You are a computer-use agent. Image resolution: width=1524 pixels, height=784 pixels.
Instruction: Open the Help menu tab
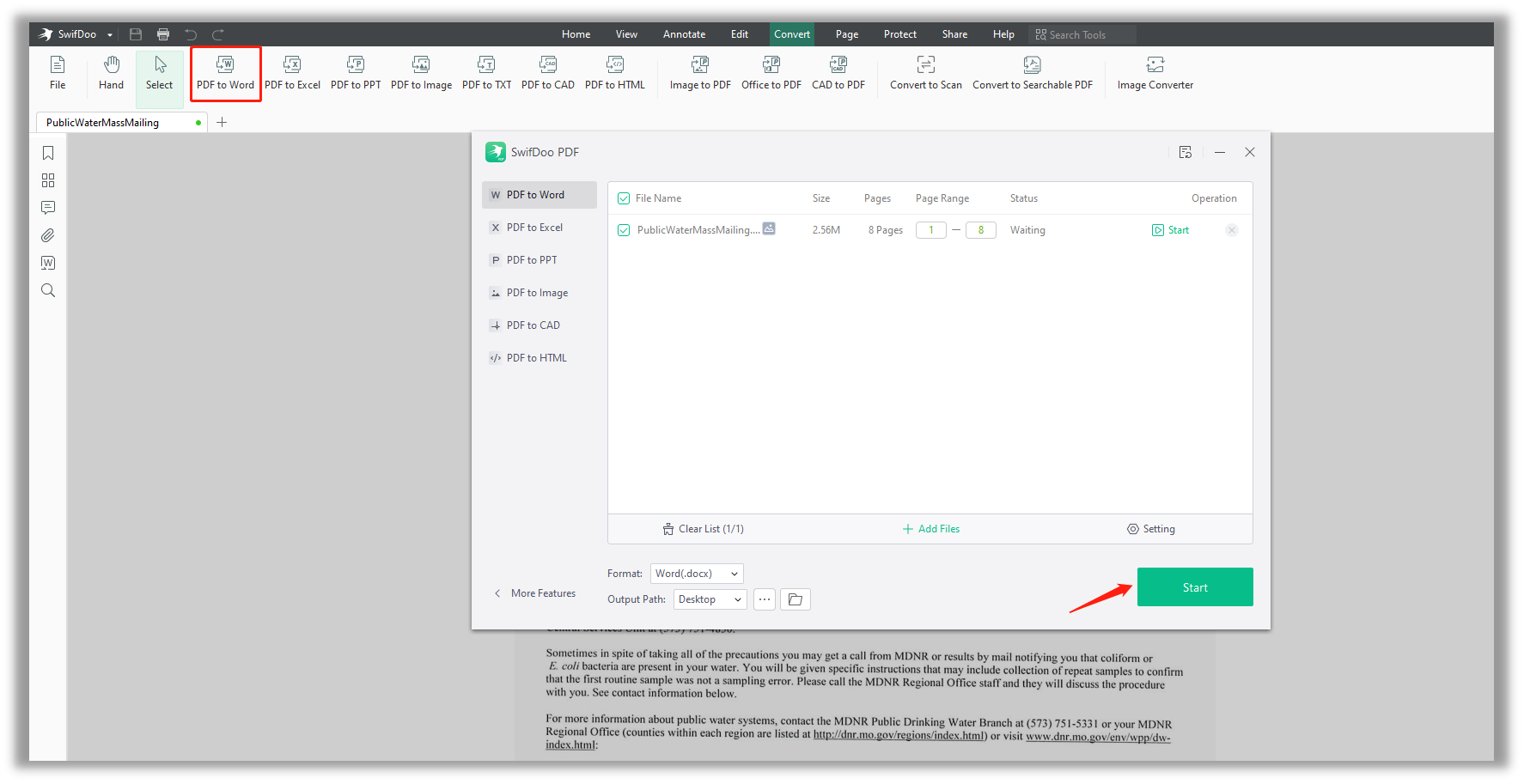(x=1003, y=34)
